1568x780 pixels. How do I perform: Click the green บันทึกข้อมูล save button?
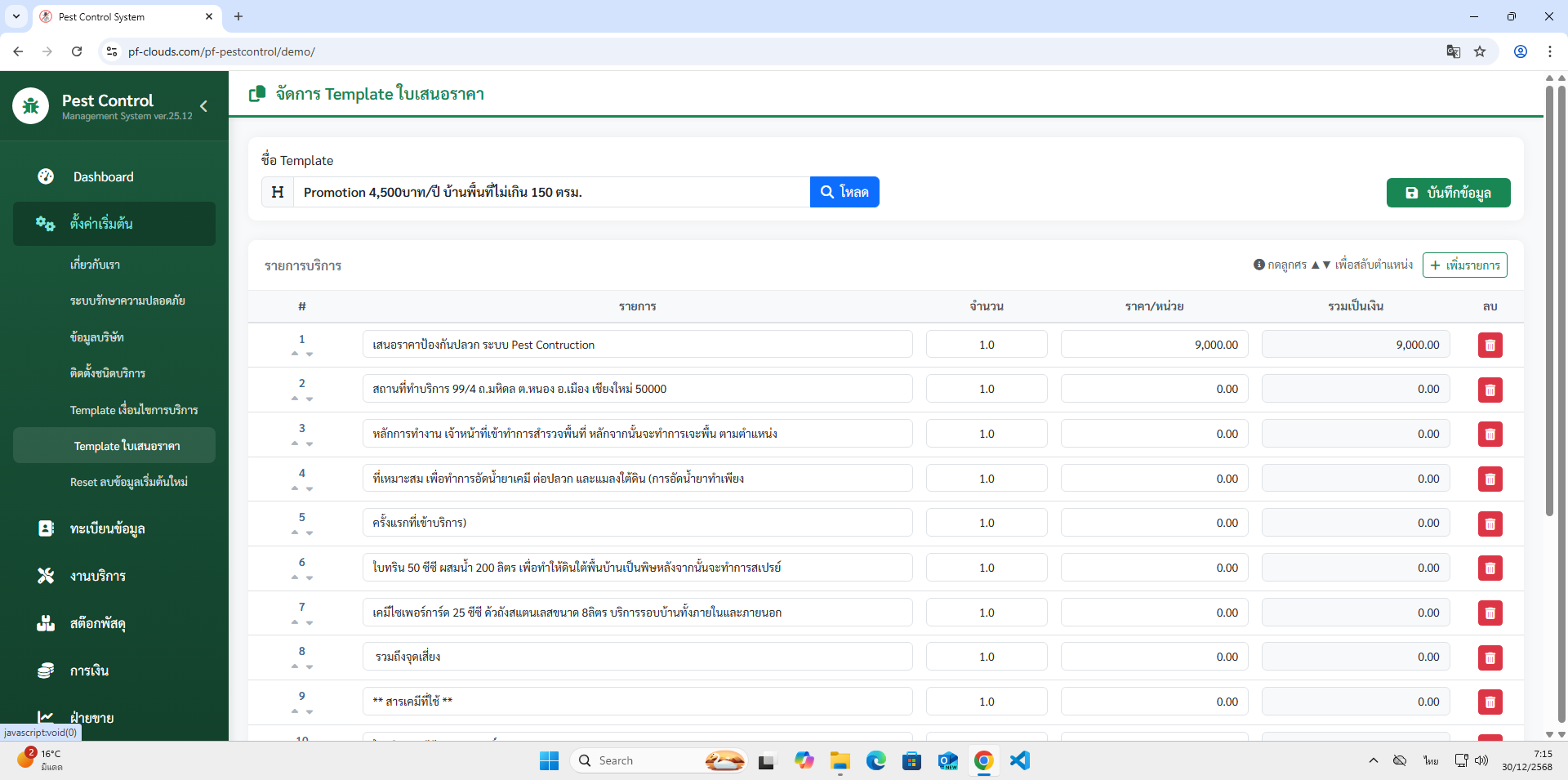pos(1448,193)
